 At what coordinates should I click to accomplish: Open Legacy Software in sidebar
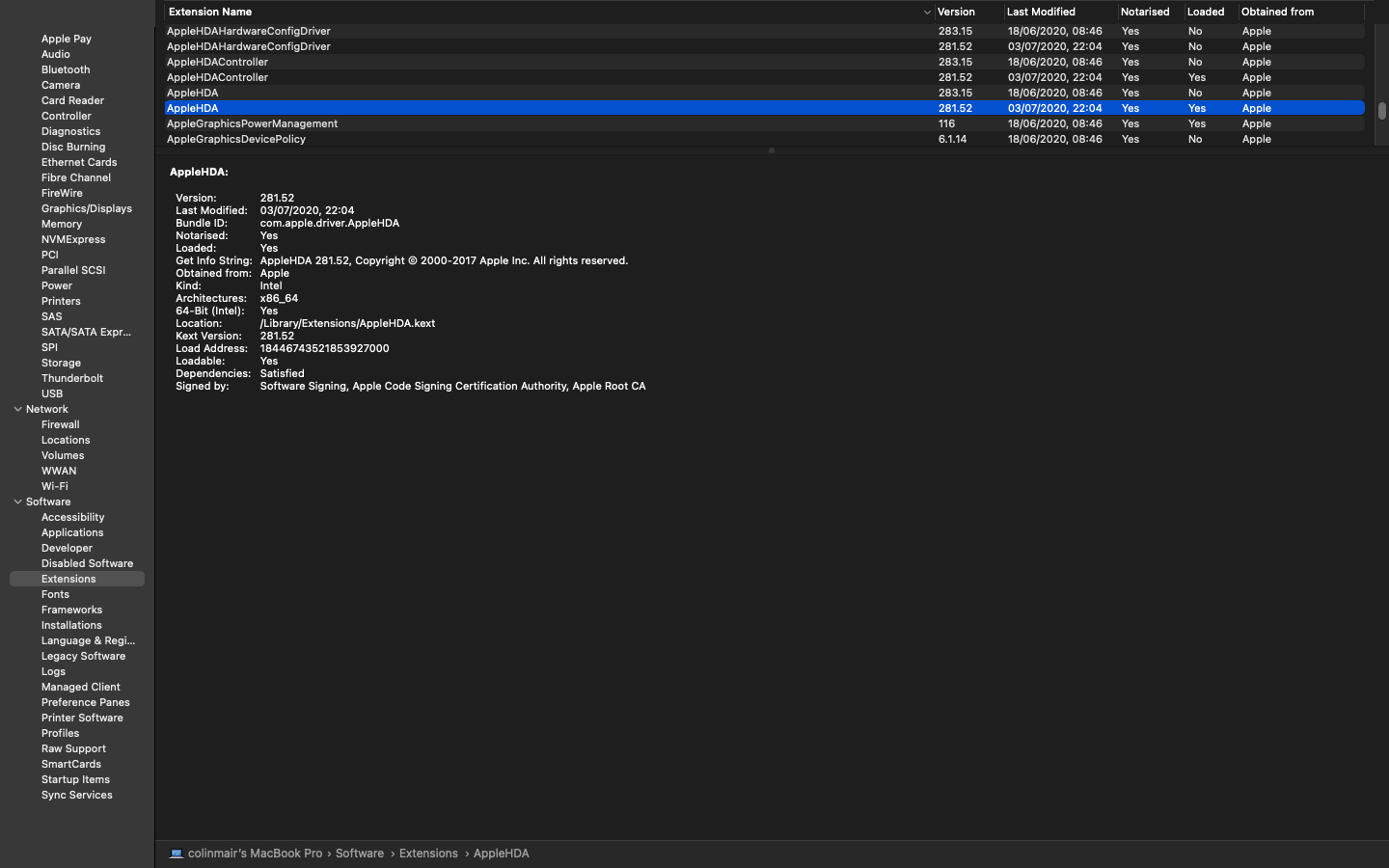coord(83,656)
